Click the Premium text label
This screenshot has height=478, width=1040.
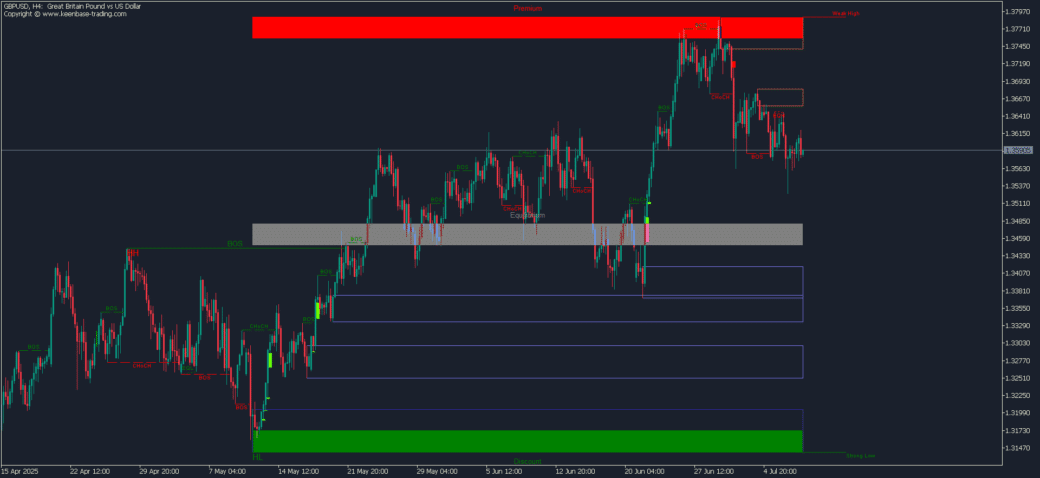[x=527, y=8]
